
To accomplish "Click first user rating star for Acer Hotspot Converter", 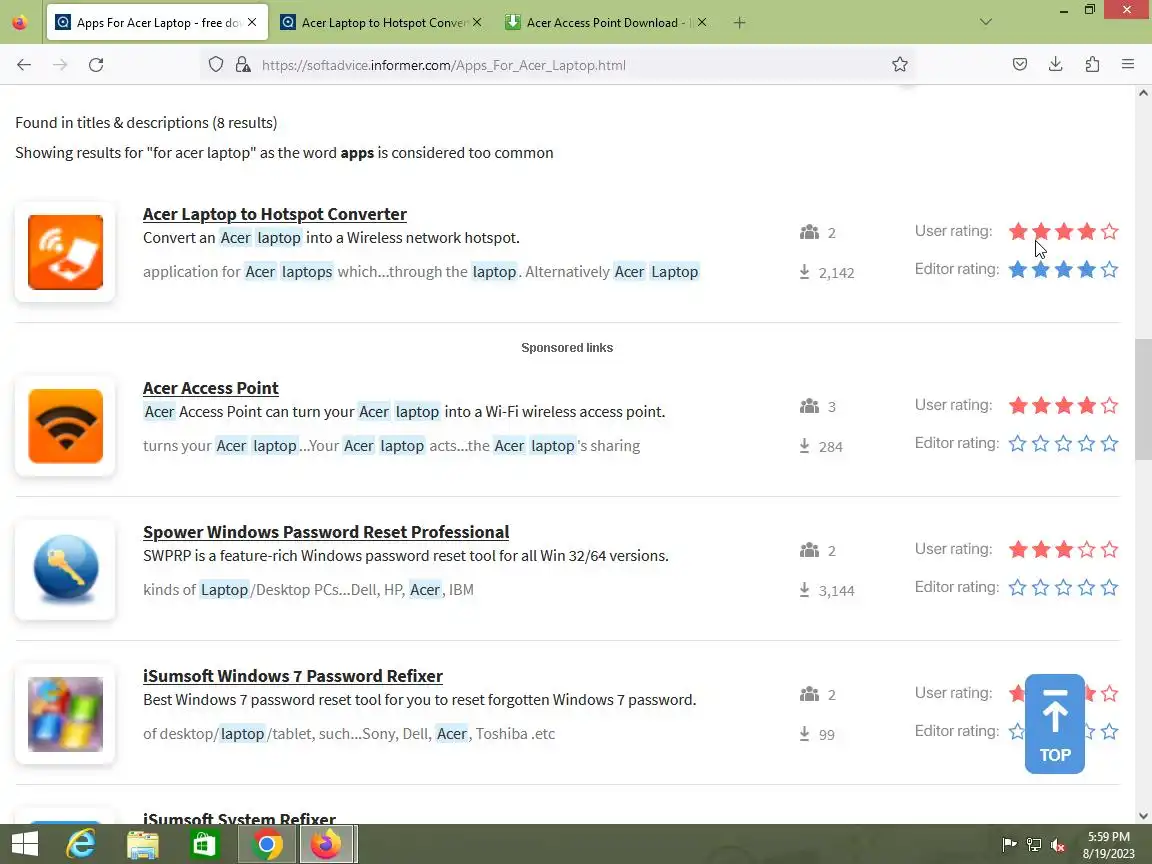I will point(1018,231).
